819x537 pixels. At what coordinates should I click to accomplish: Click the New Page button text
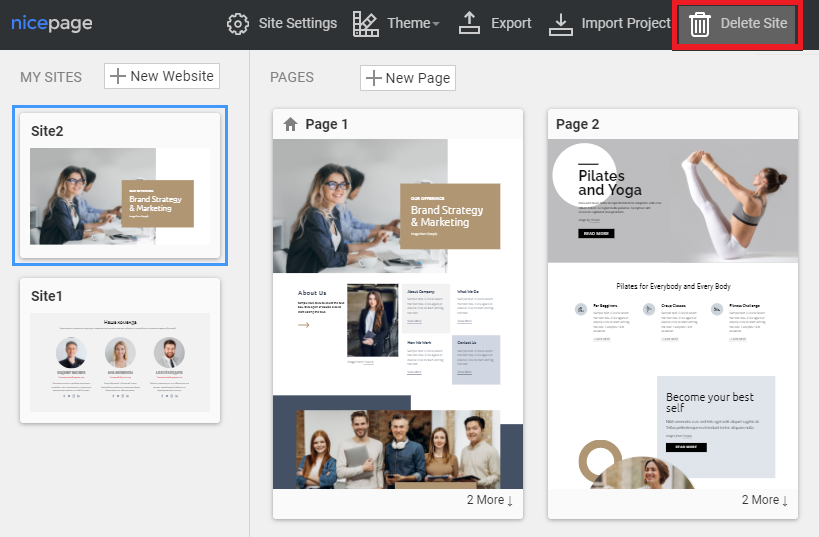(x=418, y=78)
